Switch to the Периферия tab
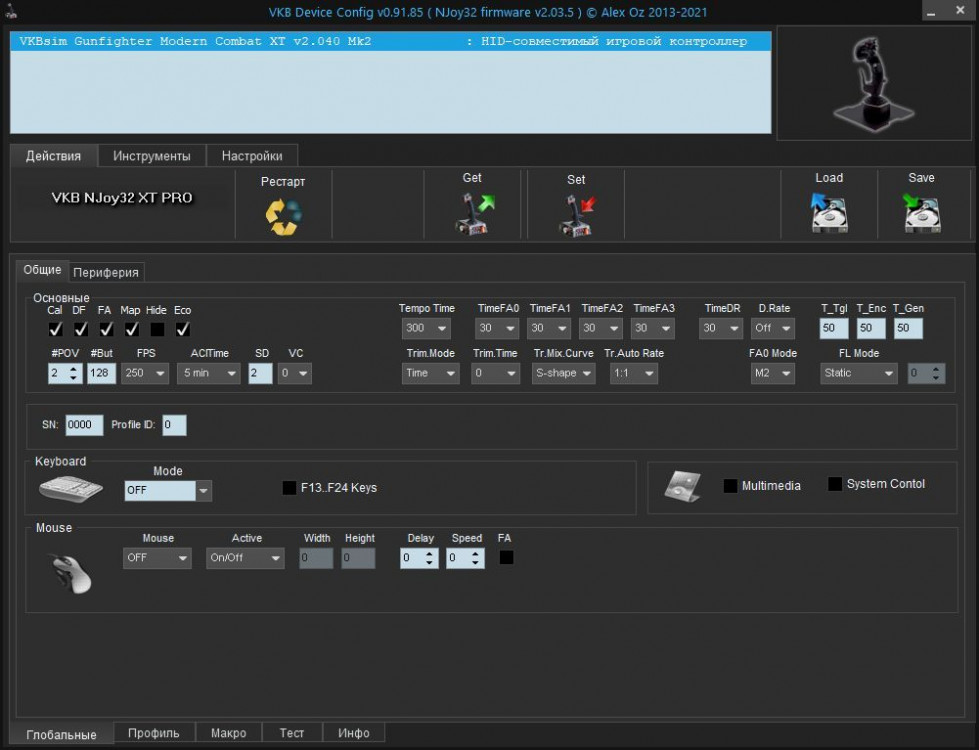 click(106, 272)
